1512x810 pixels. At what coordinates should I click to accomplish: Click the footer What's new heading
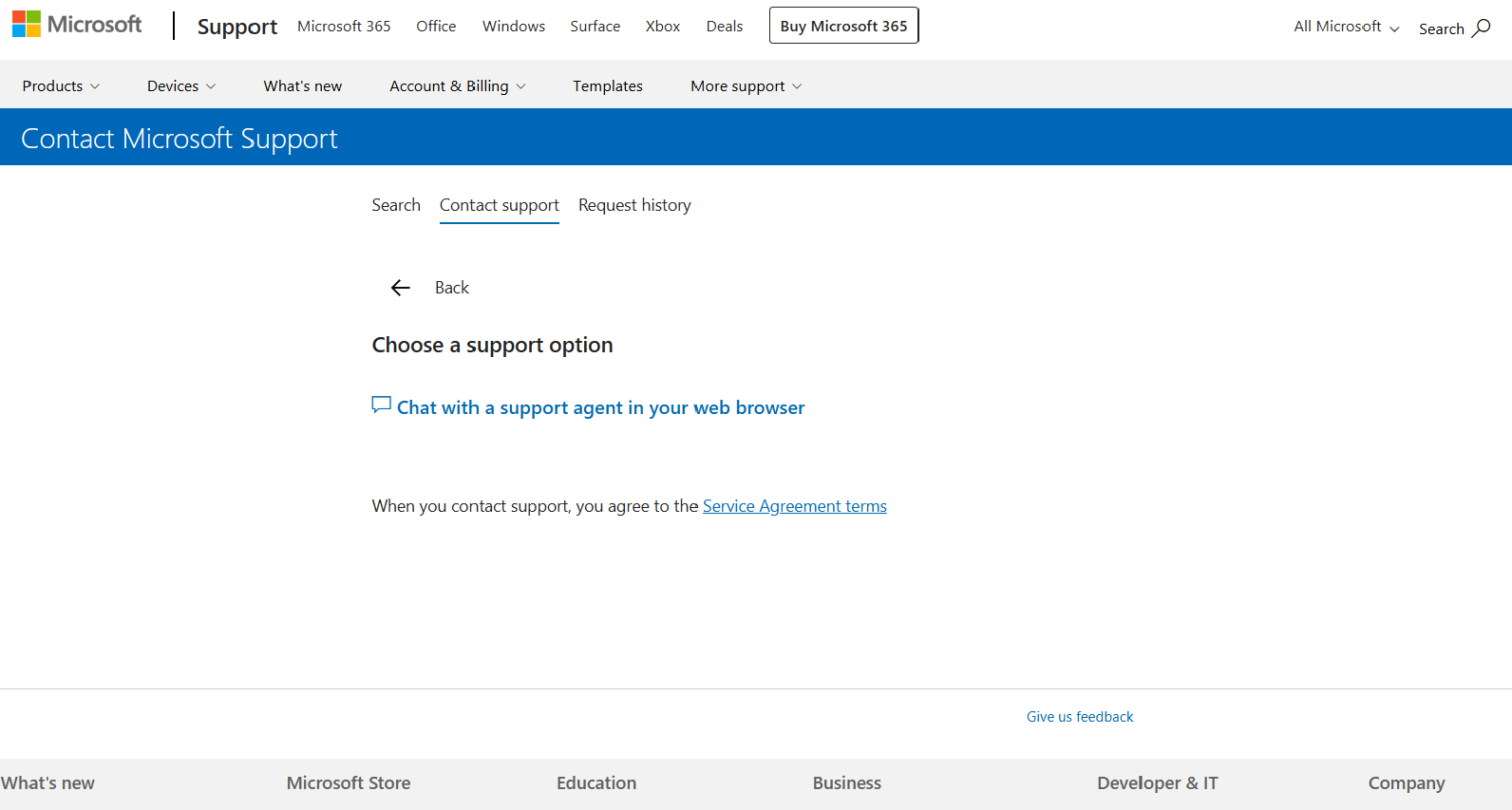47,783
